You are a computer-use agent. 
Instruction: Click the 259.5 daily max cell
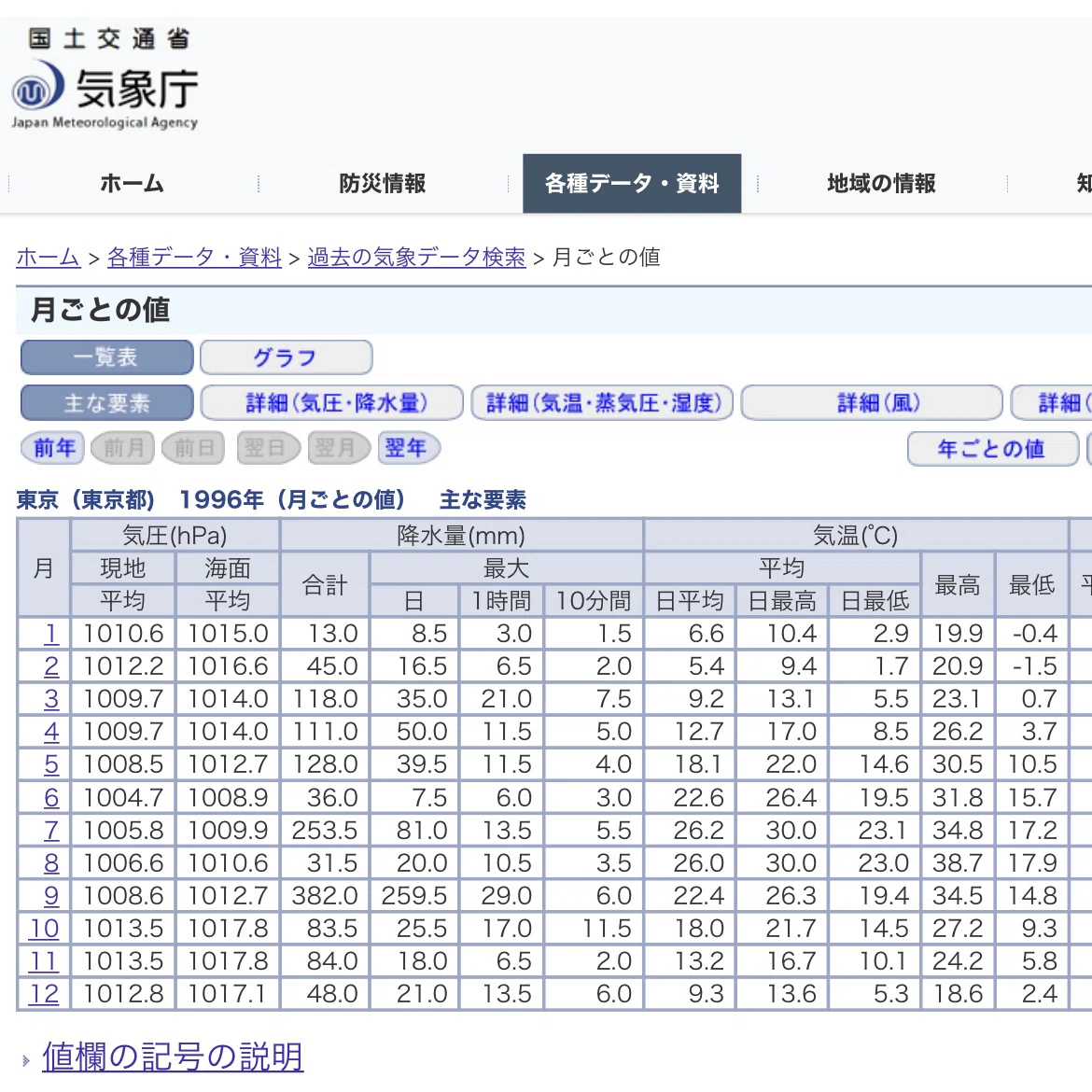click(414, 896)
